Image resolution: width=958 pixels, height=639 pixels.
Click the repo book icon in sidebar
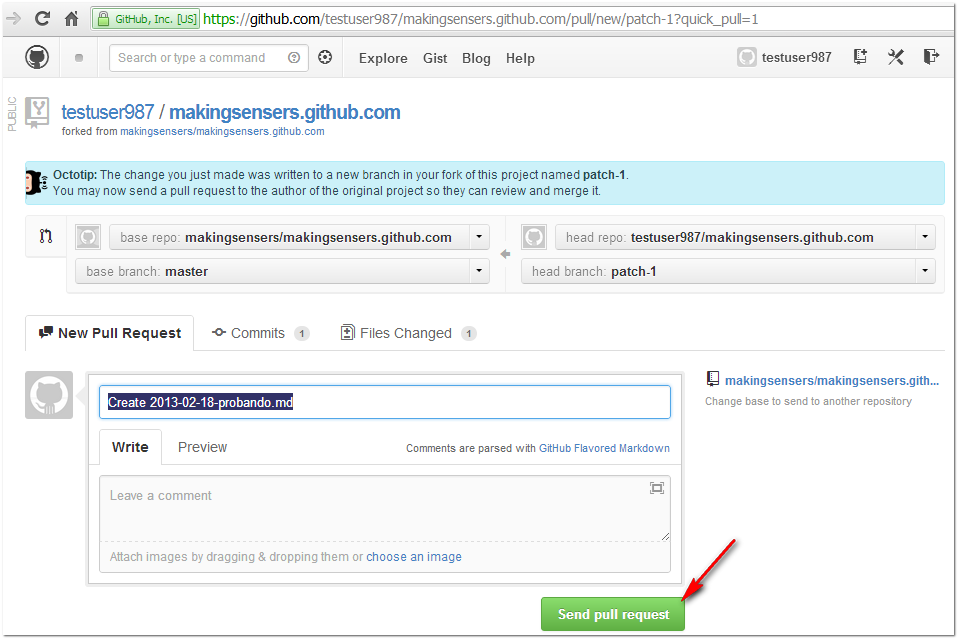click(x=712, y=379)
